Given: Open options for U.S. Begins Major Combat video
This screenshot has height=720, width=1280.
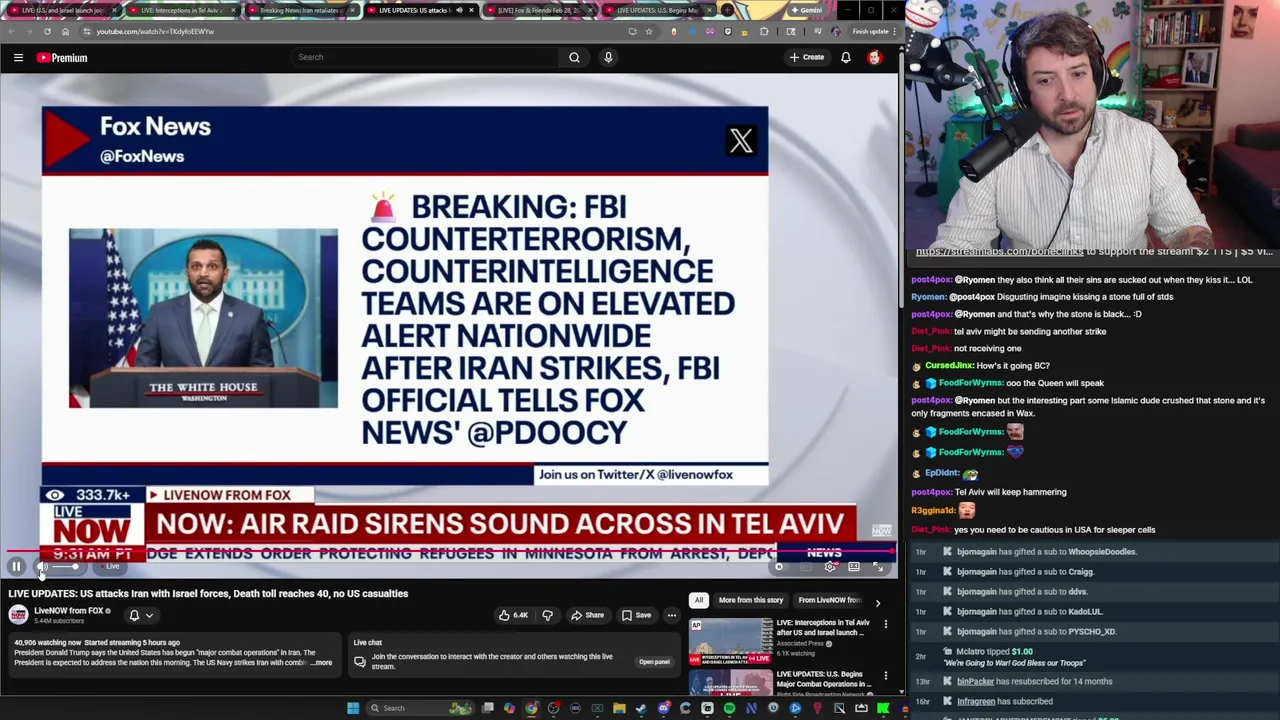Looking at the screenshot, I should (885, 676).
